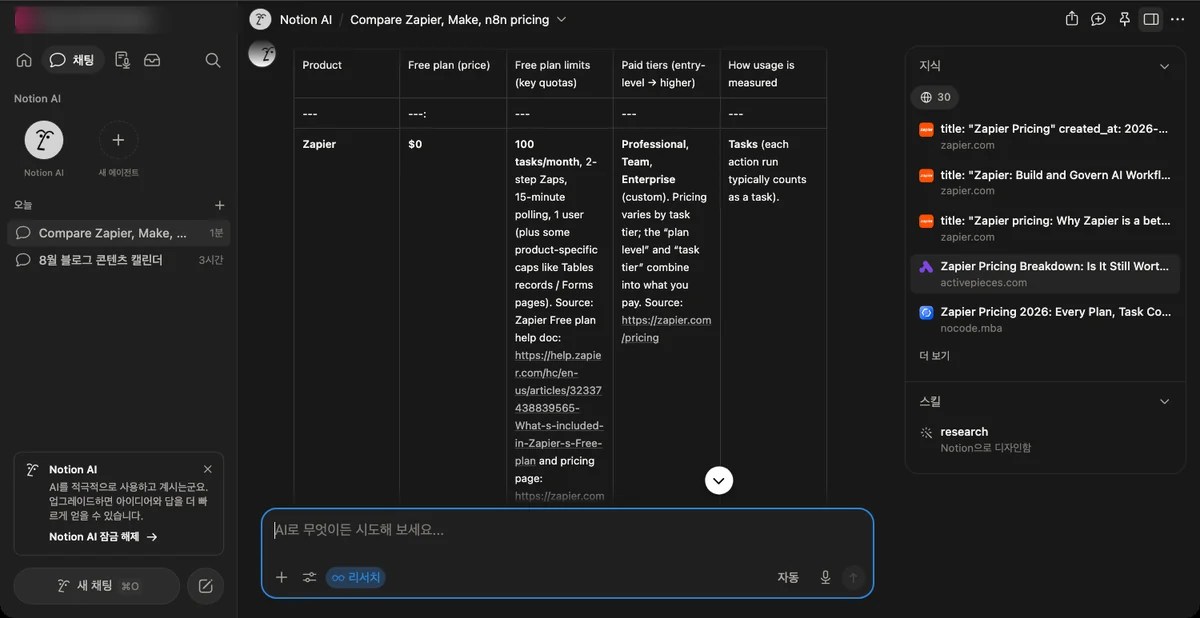This screenshot has width=1200, height=618.
Task: Open the 자동 model selector
Action: (788, 577)
